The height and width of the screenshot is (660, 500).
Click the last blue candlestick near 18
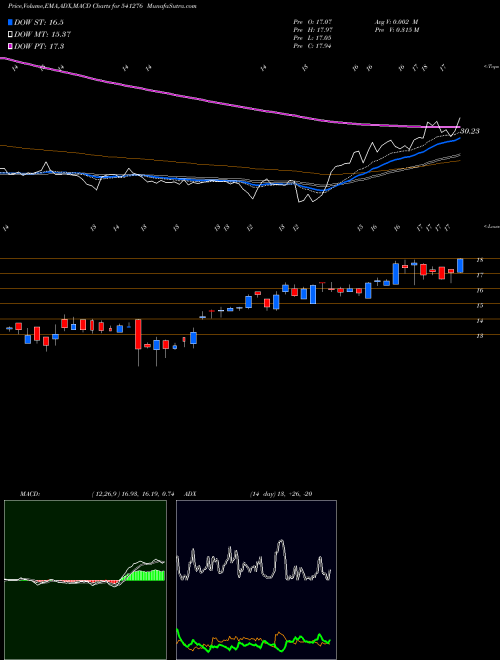tap(460, 266)
